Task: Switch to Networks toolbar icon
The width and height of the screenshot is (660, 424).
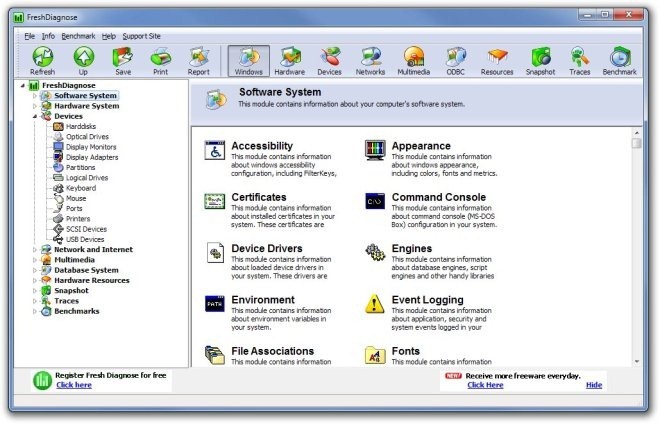Action: [x=370, y=61]
